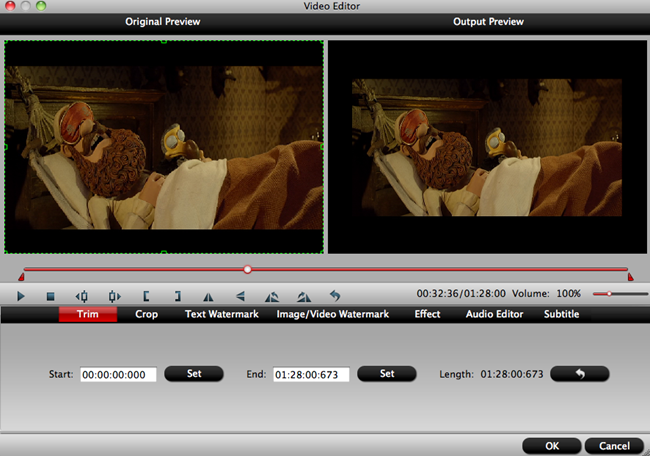The height and width of the screenshot is (456, 650).
Task: Click the bottom crop handle on original preview
Action: [x=164, y=252]
